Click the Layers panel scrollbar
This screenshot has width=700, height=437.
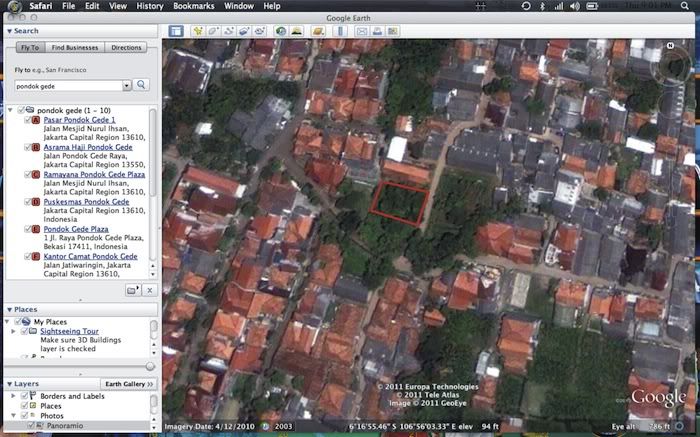[x=154, y=404]
